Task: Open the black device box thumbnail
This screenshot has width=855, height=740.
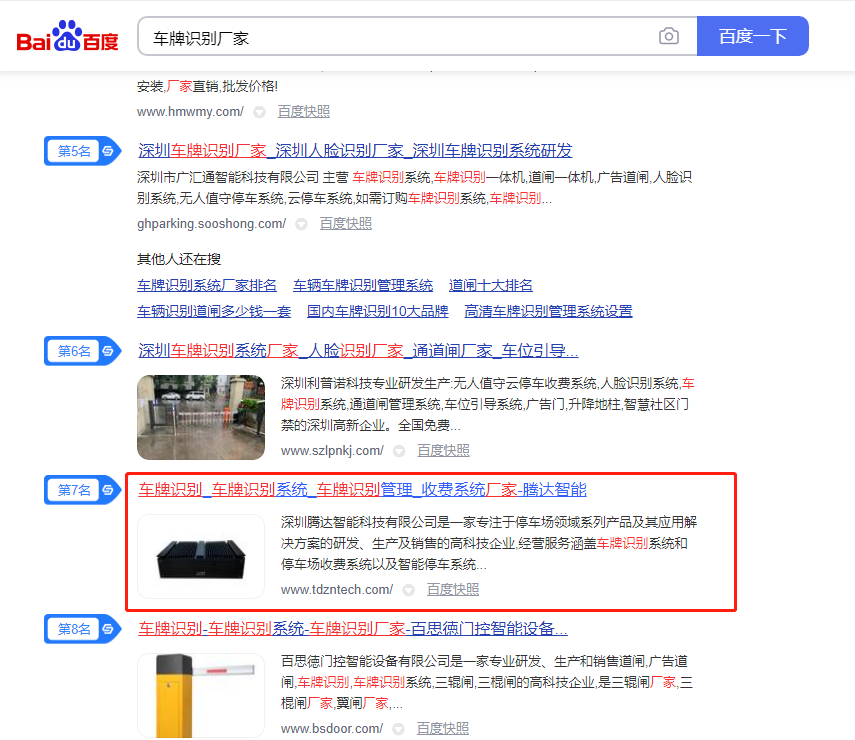Action: [x=201, y=556]
